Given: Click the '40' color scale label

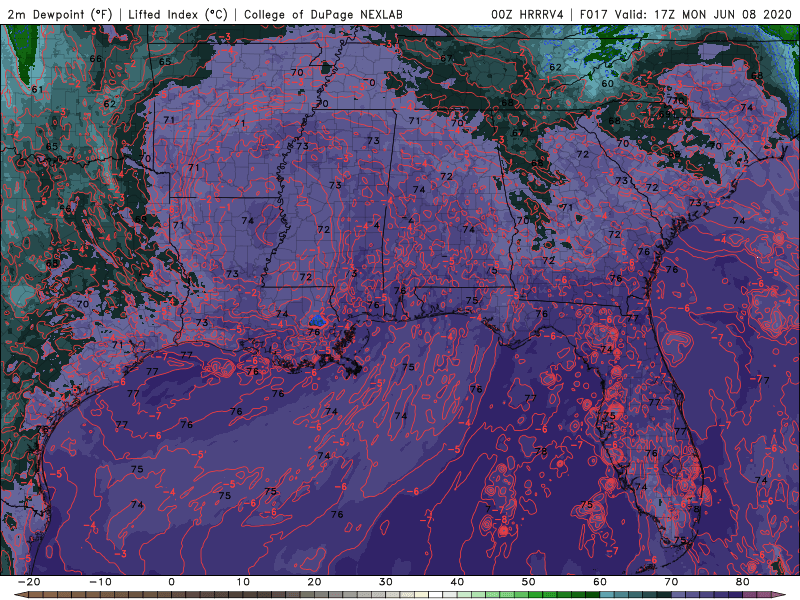Looking at the screenshot, I should [x=457, y=582].
